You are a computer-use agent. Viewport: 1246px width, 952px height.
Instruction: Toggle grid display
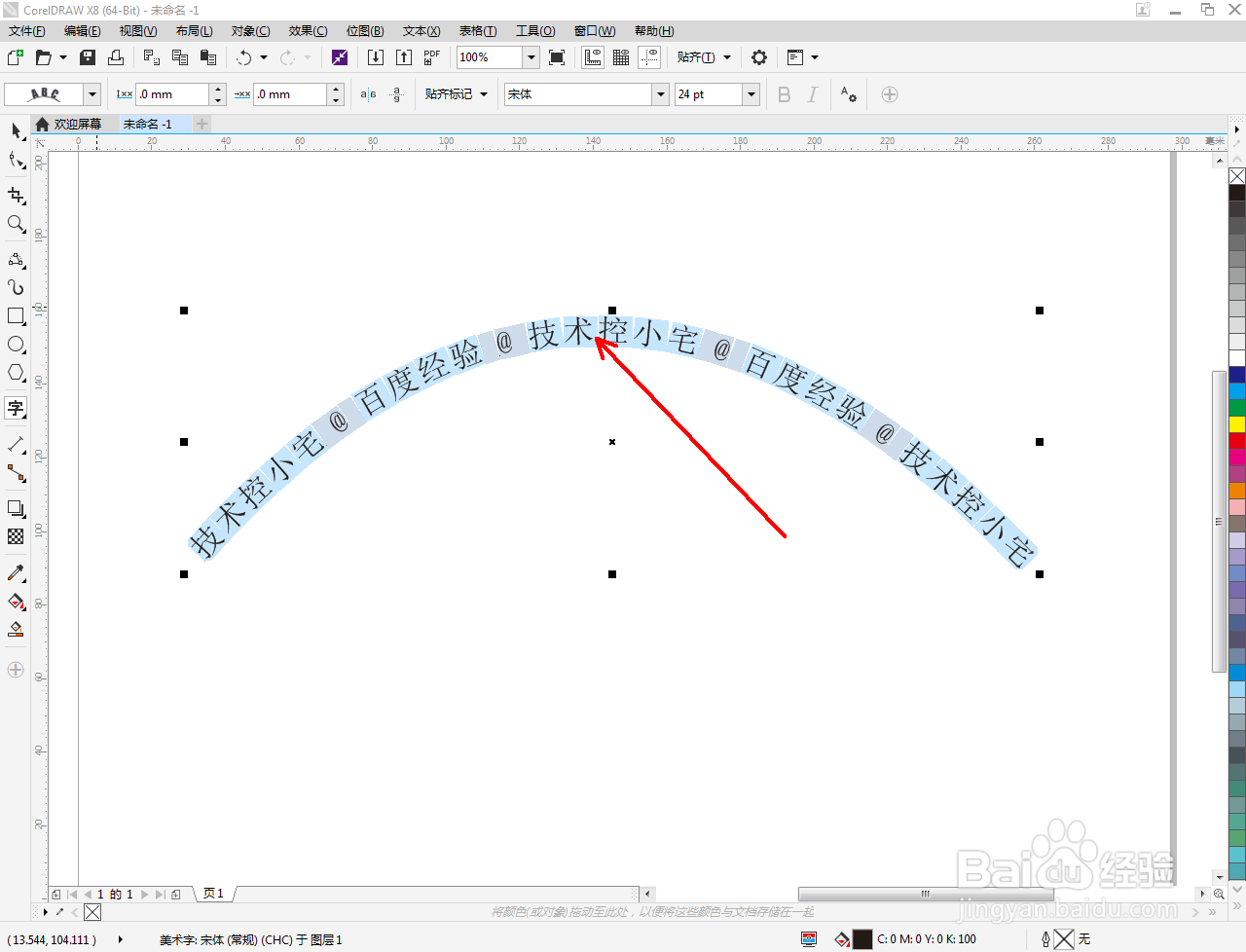(621, 57)
